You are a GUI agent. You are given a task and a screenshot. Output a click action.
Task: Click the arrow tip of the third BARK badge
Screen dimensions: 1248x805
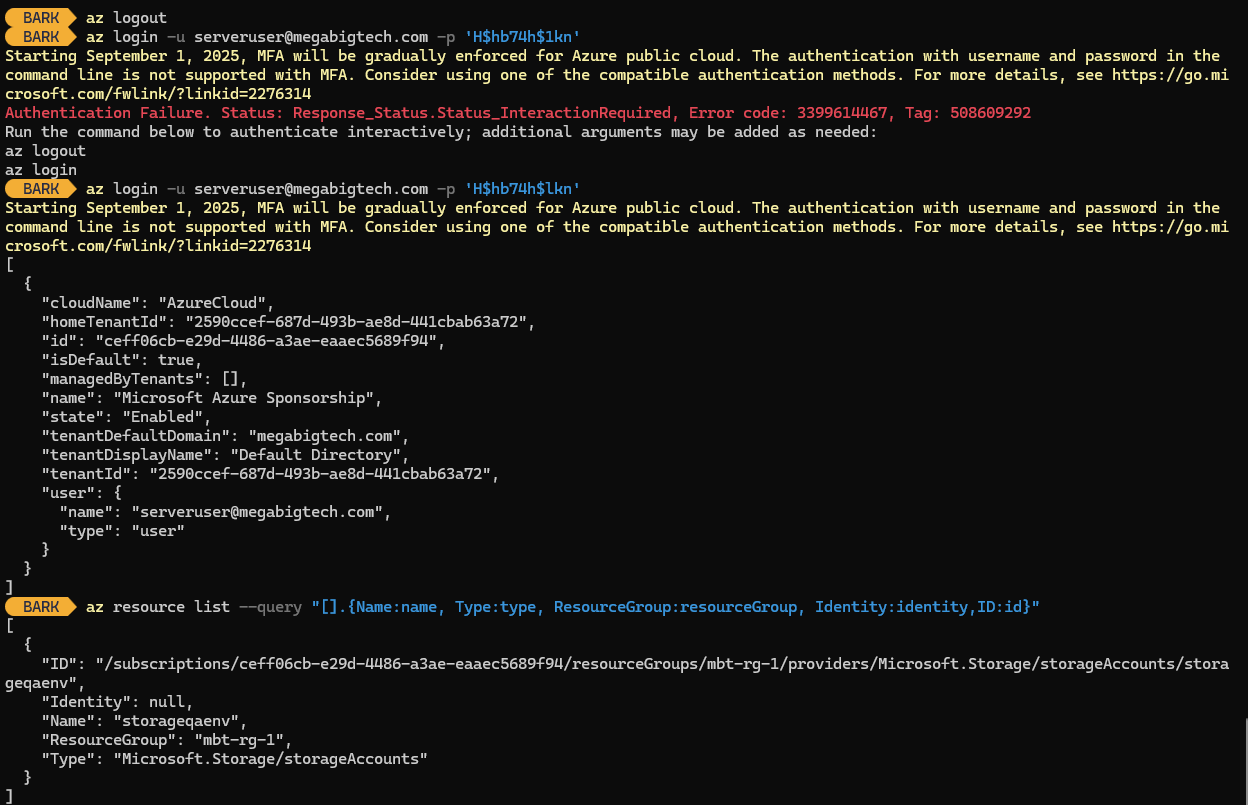(74, 188)
